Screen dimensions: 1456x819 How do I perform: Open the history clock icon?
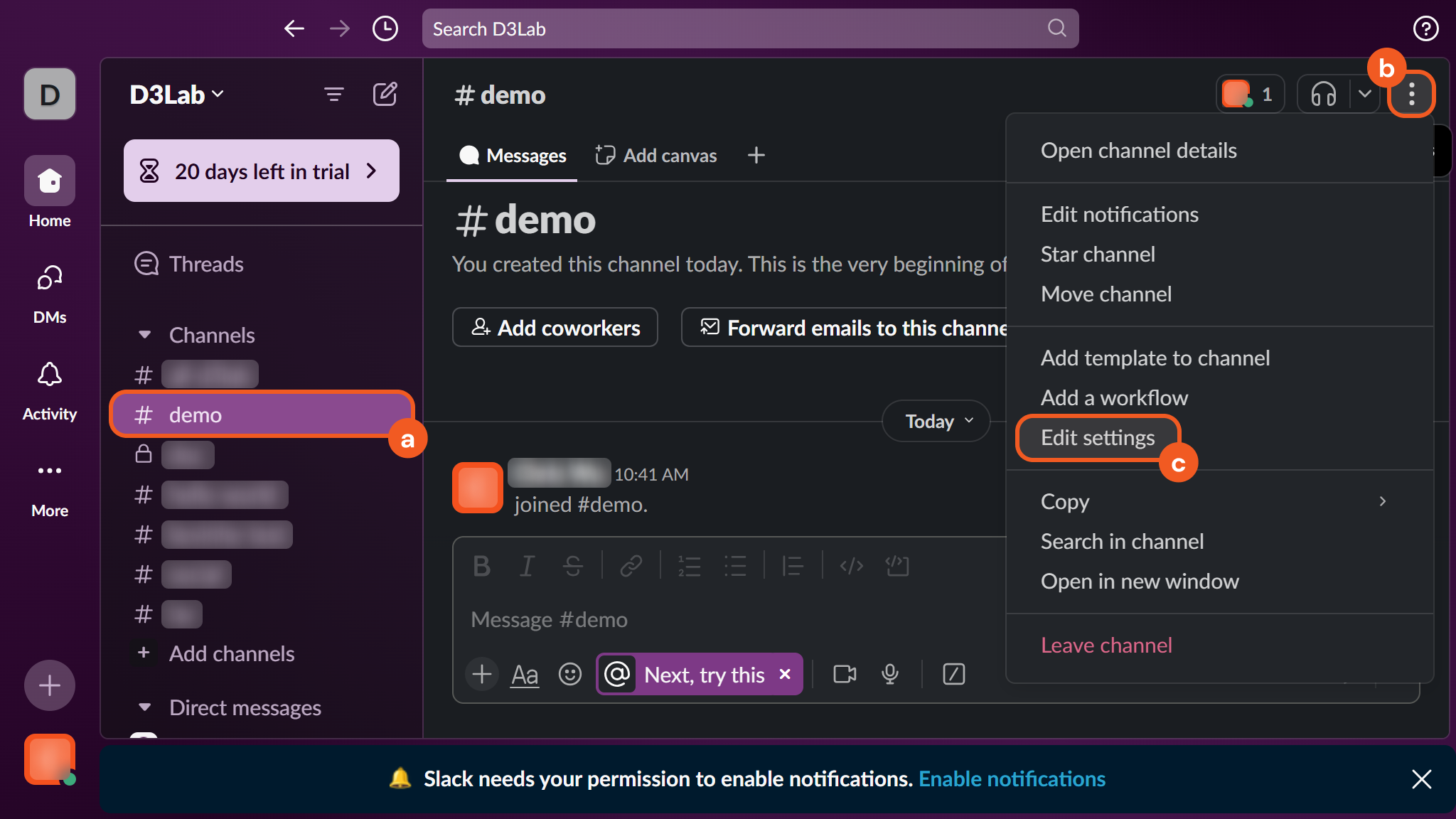pyautogui.click(x=385, y=28)
